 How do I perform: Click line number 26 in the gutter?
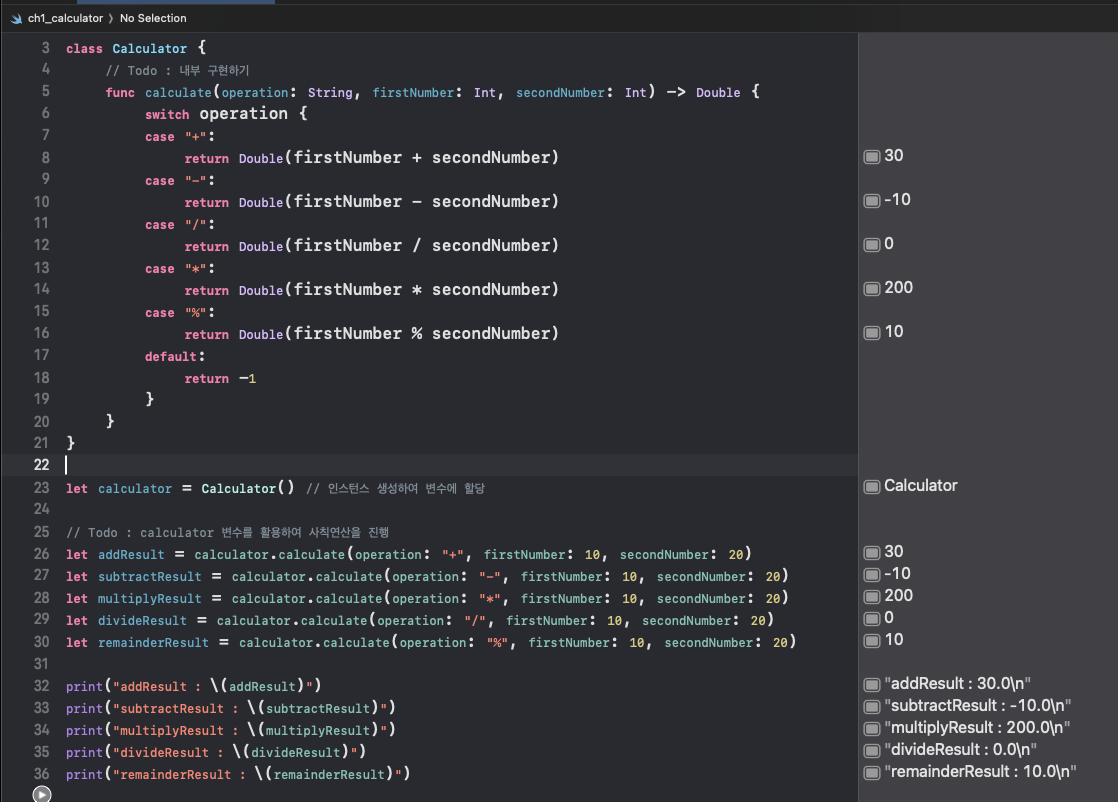pos(41,554)
